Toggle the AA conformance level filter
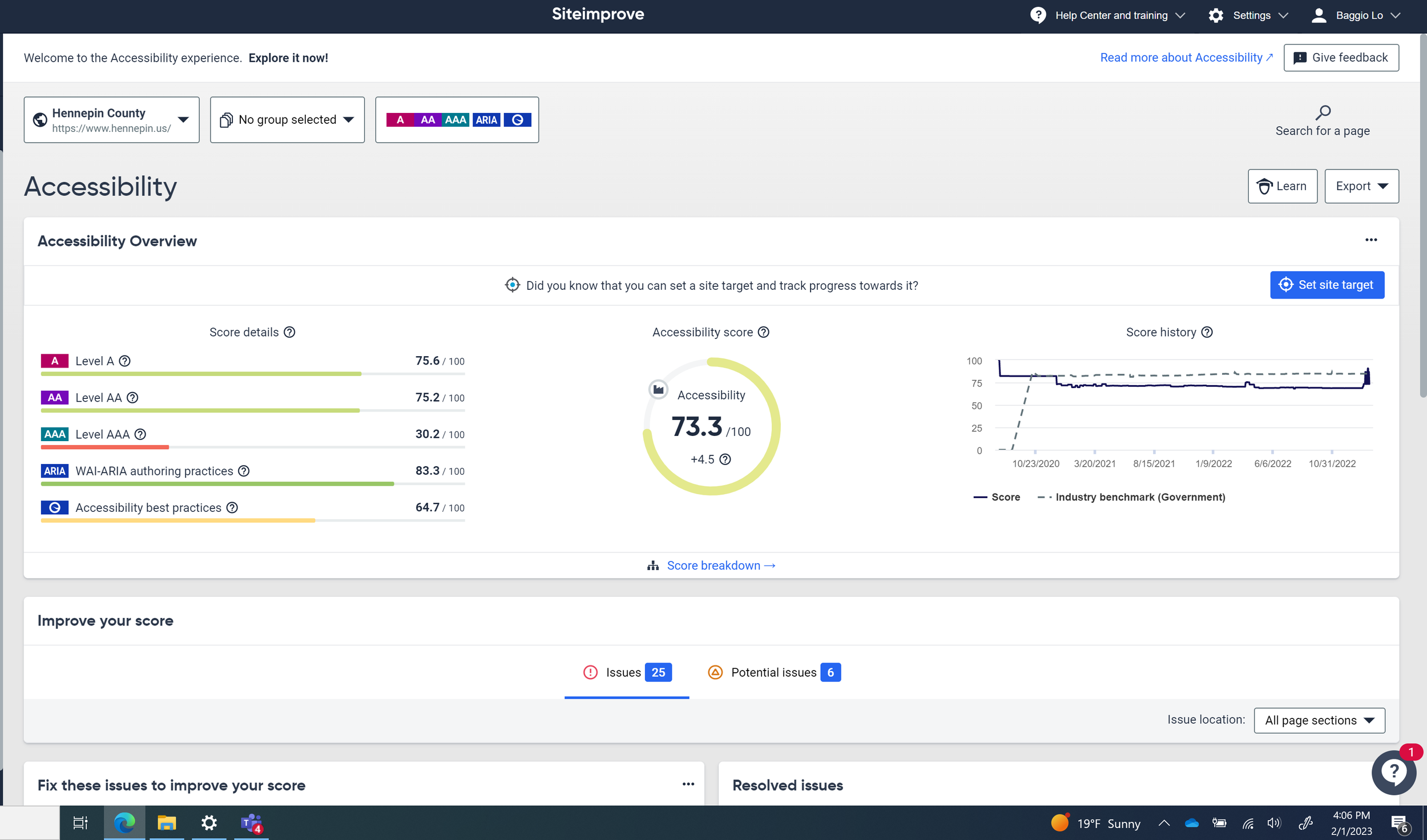The image size is (1427, 840). pos(428,120)
